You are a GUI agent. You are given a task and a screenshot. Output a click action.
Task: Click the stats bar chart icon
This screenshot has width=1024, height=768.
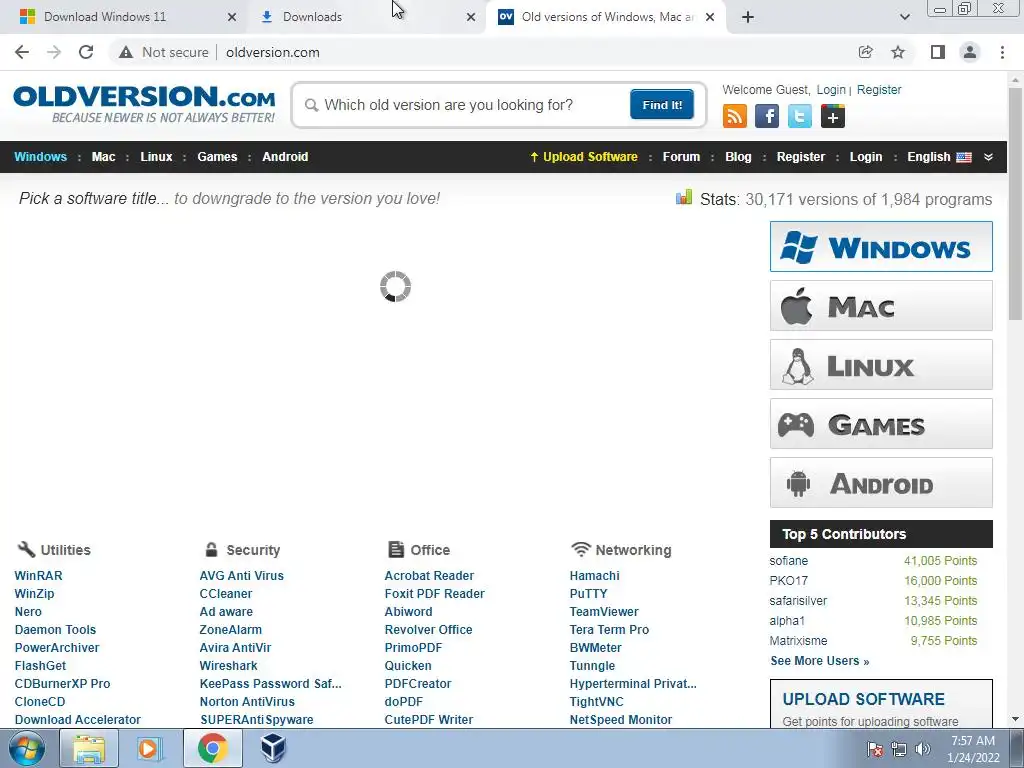point(684,197)
